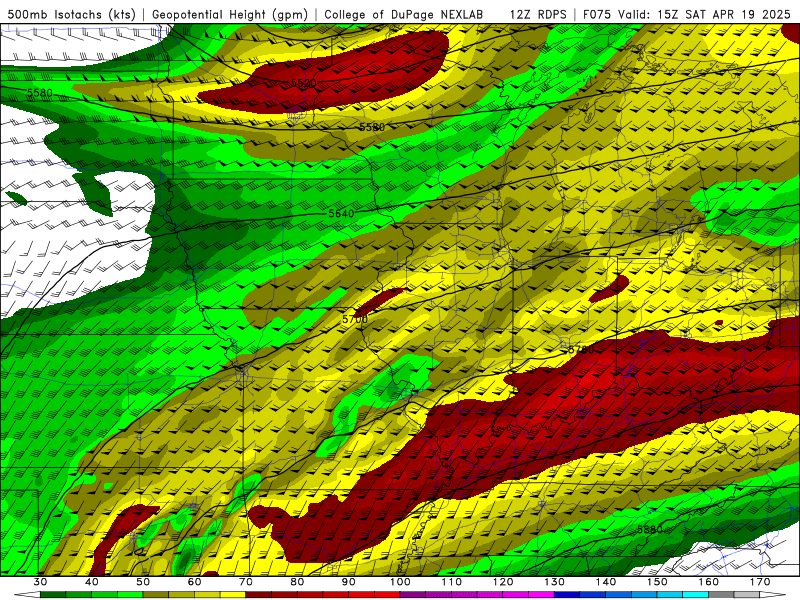Click the 5880 height contour label
800x600 pixels.
click(649, 530)
